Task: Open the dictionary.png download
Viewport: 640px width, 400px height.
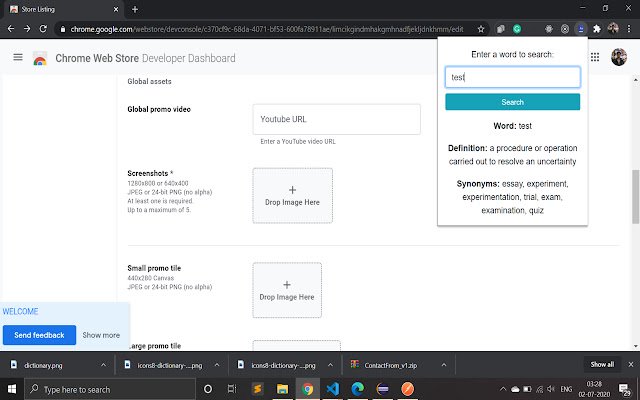Action: [43, 365]
